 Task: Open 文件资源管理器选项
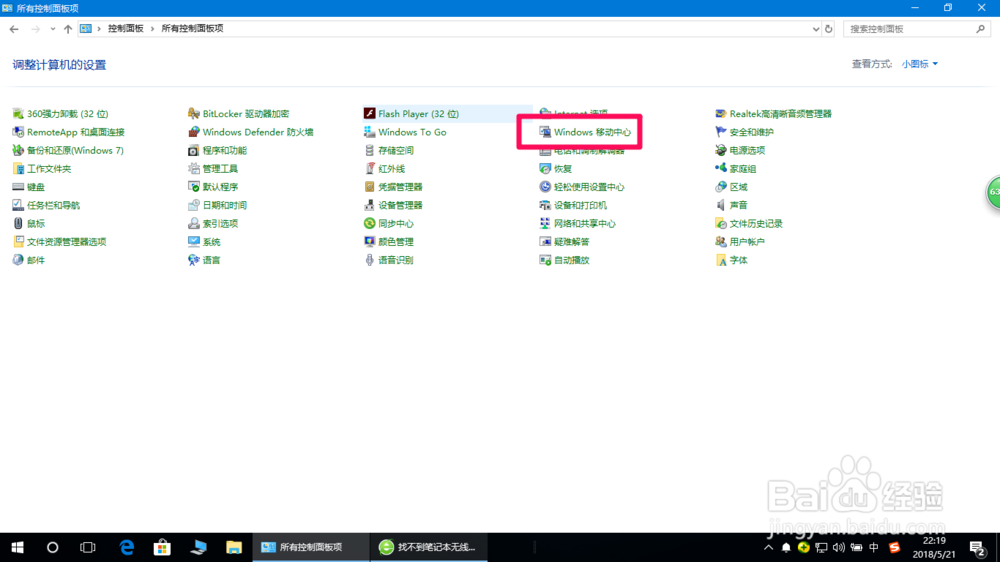coord(59,242)
